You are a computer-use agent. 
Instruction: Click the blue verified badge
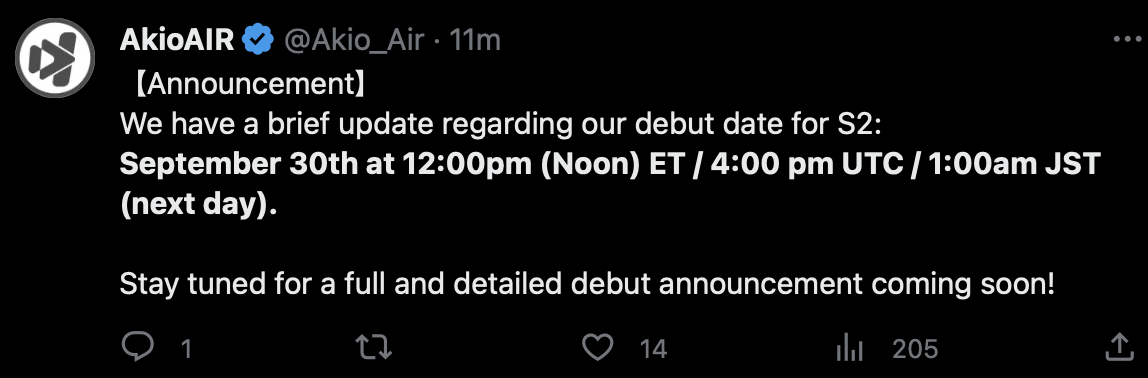[x=258, y=40]
